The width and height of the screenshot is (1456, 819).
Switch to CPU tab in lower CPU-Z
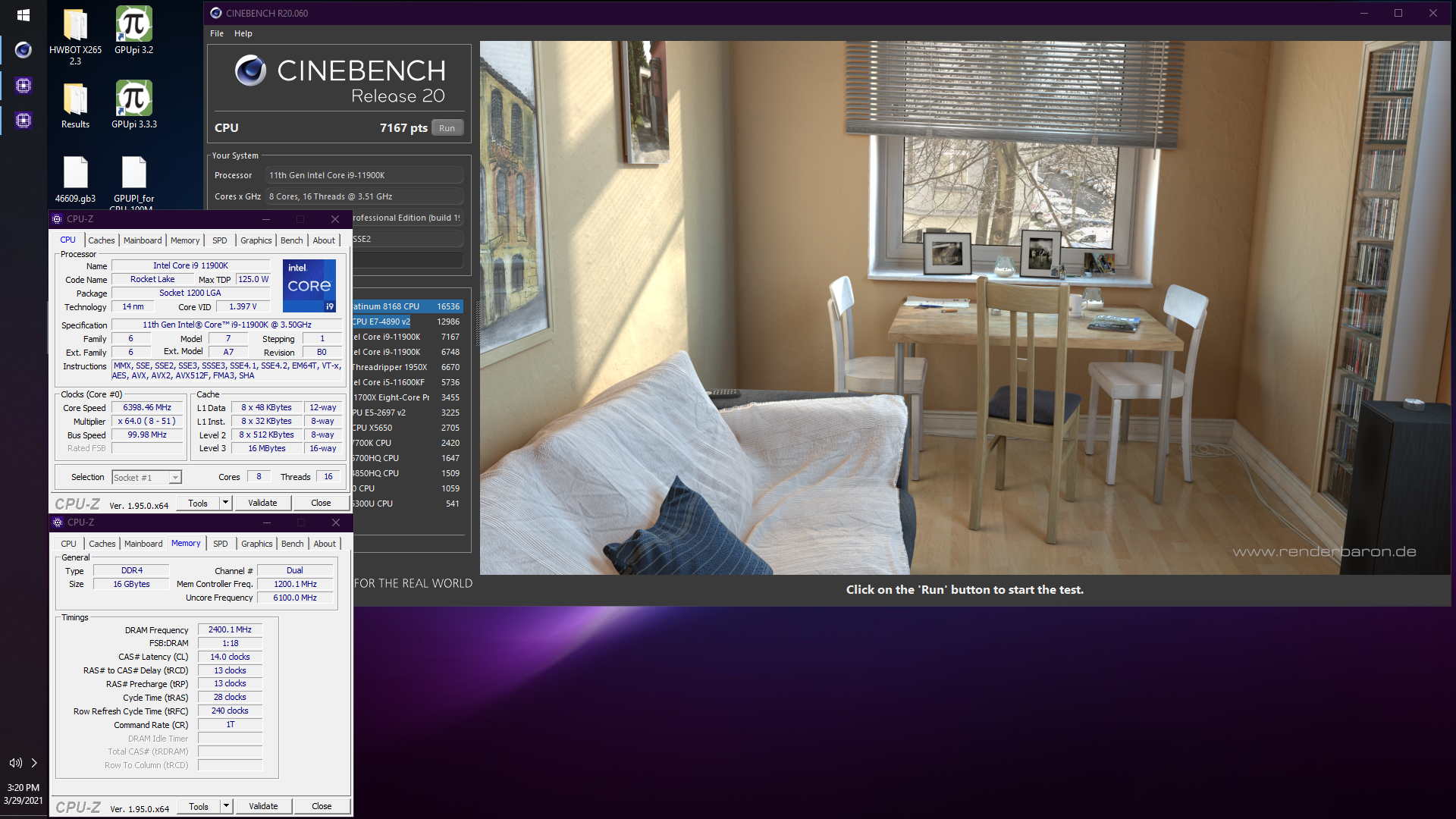69,544
